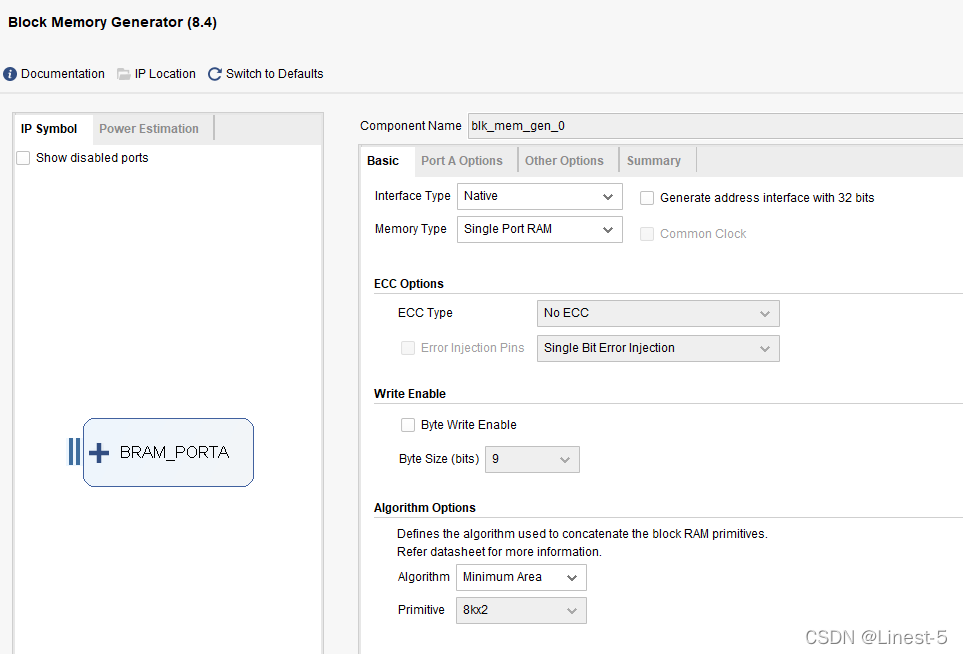The height and width of the screenshot is (654, 963).
Task: Open IP Location
Action: point(165,74)
